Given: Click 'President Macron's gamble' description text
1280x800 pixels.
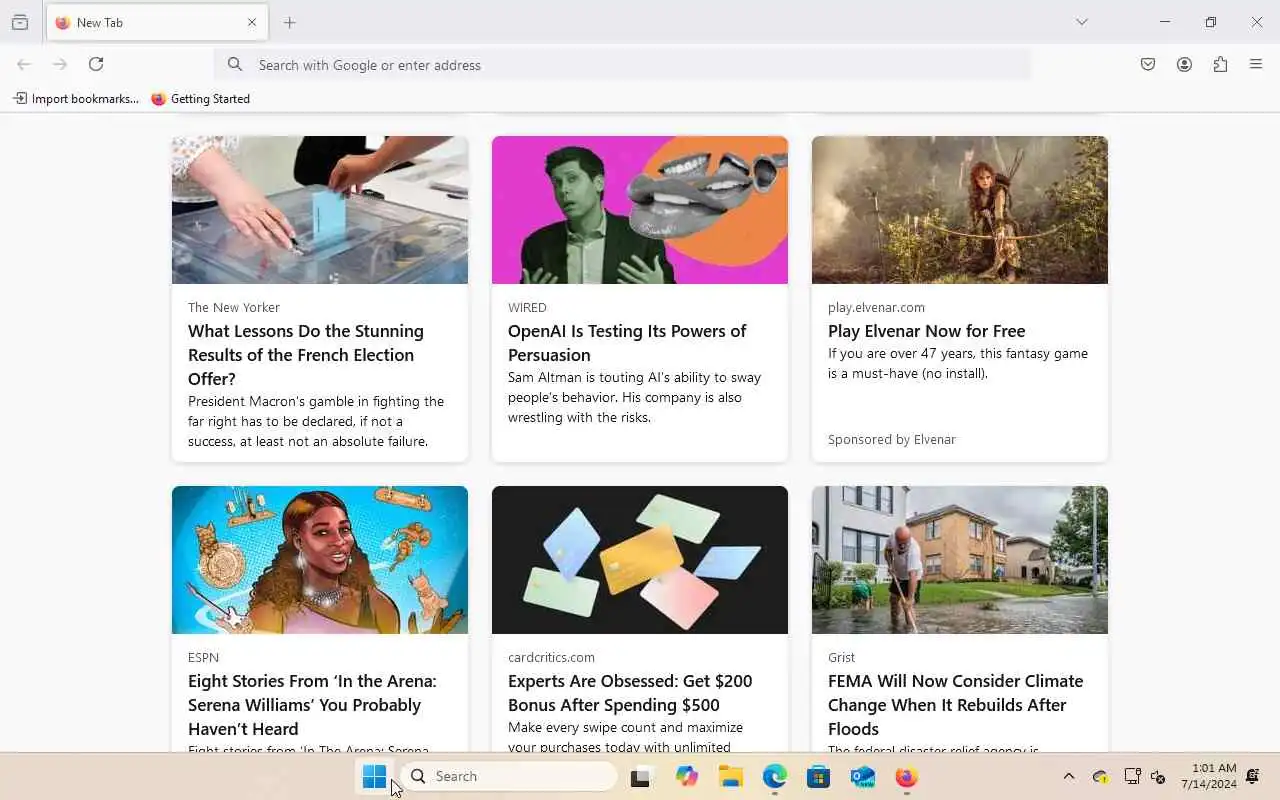Looking at the screenshot, I should pos(316,421).
